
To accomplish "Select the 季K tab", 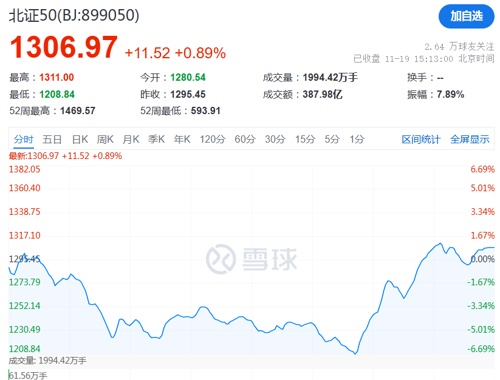I will (x=156, y=139).
